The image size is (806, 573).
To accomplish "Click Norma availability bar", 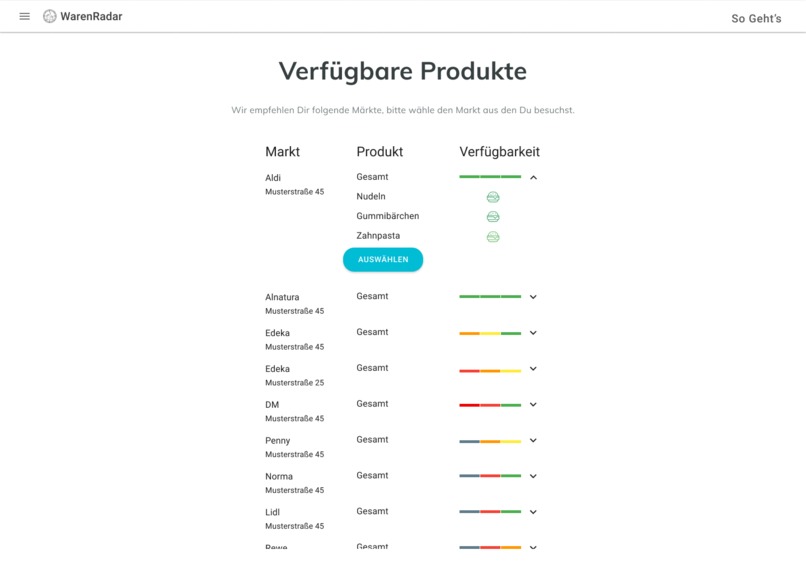I will click(490, 476).
